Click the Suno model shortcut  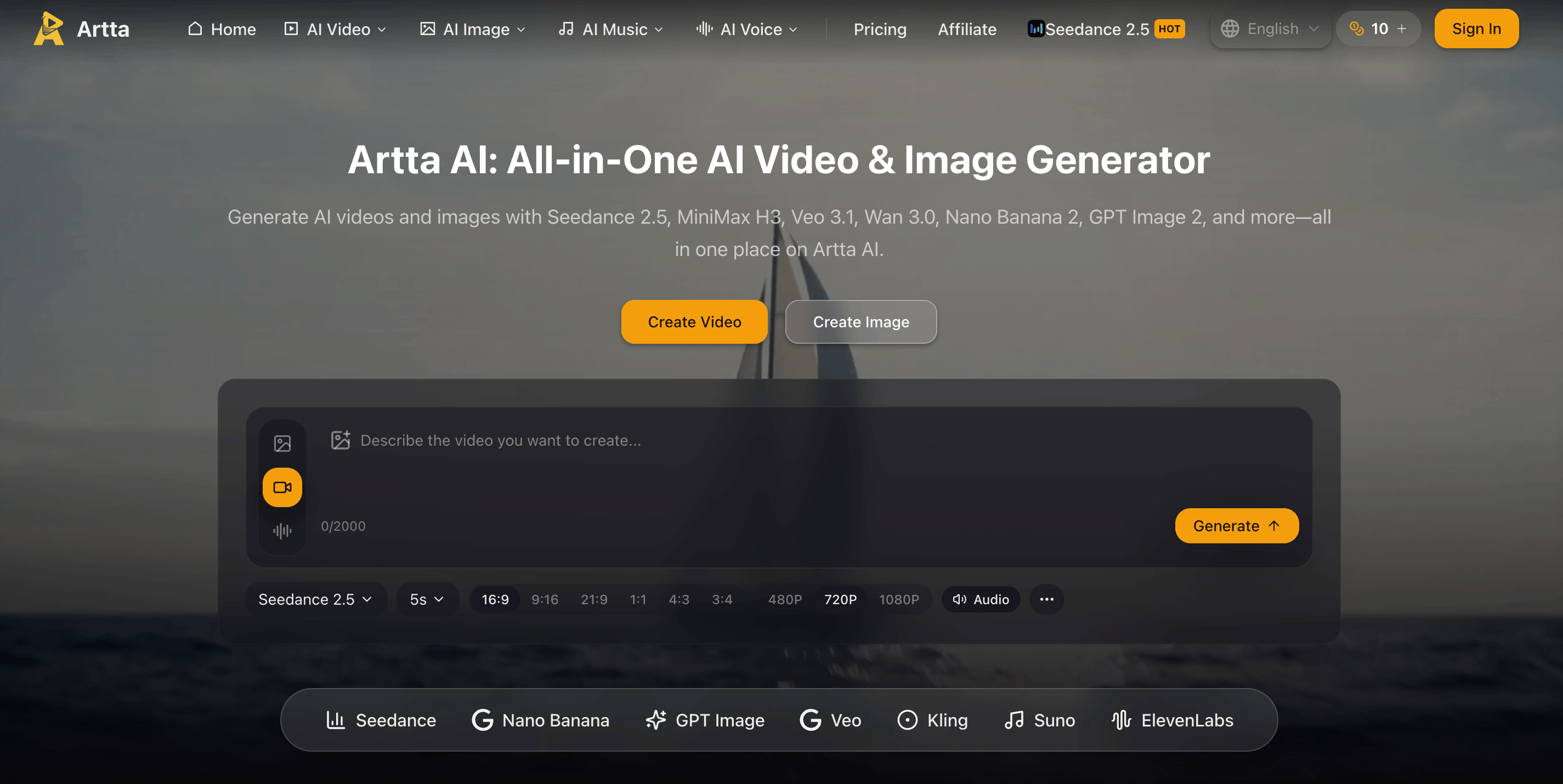pos(1039,720)
